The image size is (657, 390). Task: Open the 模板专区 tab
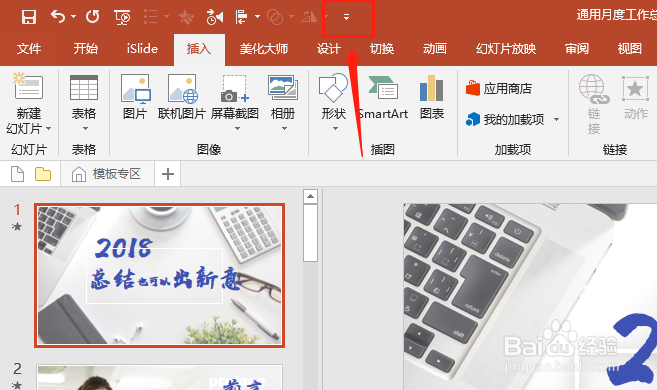coord(107,174)
